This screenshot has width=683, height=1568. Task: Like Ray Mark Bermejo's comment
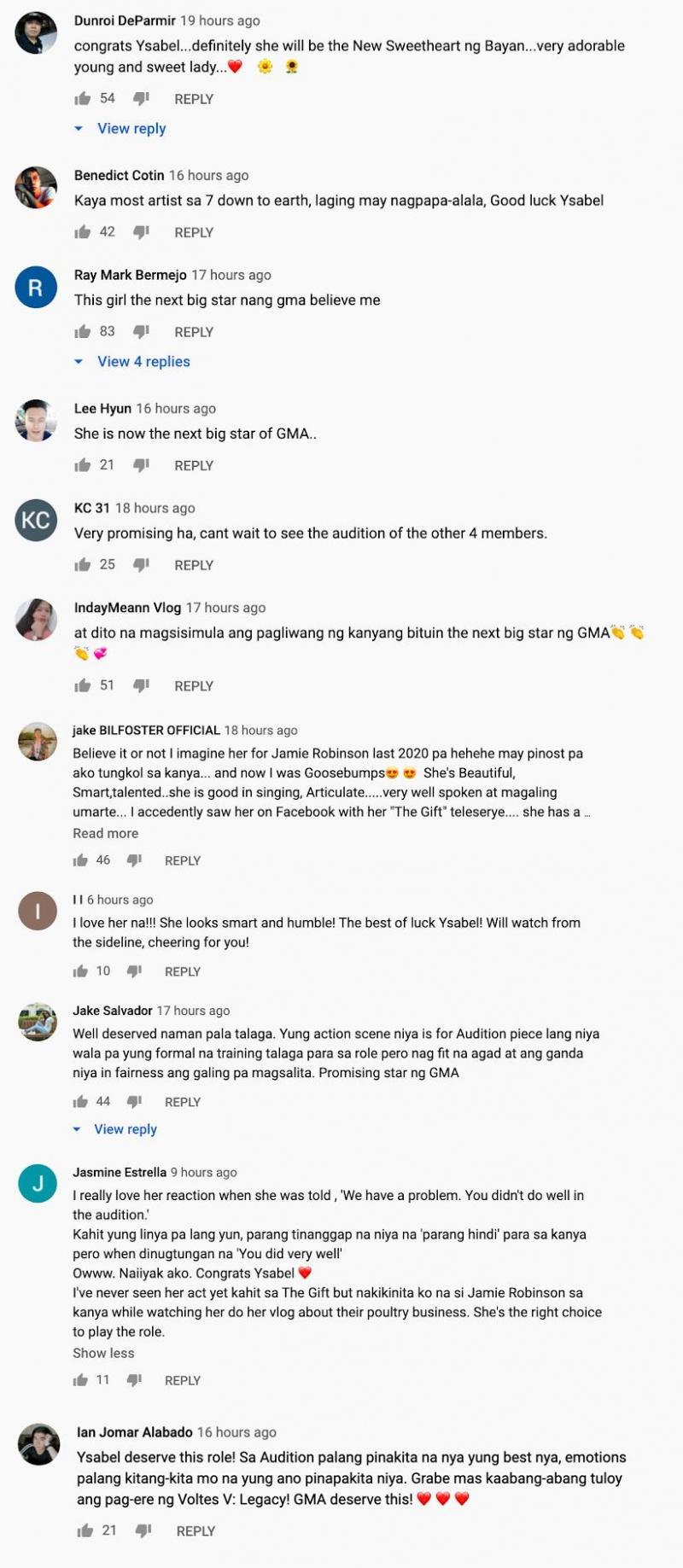point(83,332)
